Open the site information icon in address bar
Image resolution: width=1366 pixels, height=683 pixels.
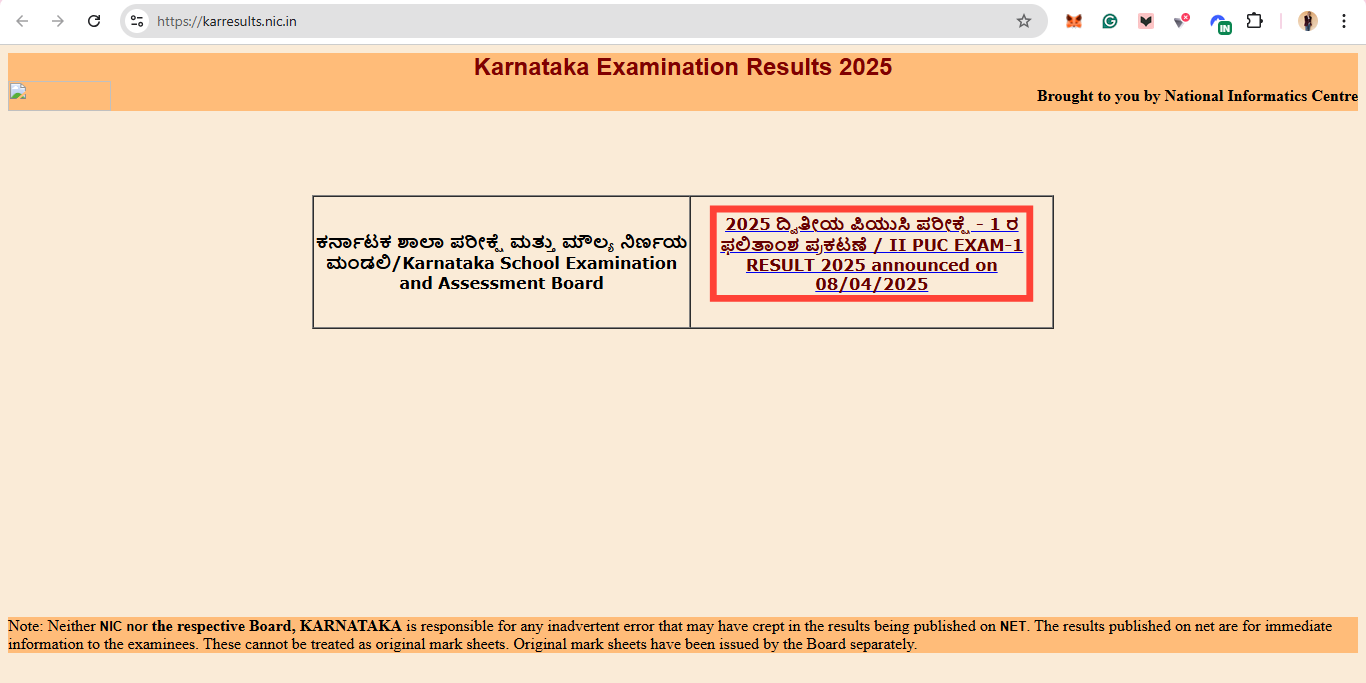tap(137, 21)
